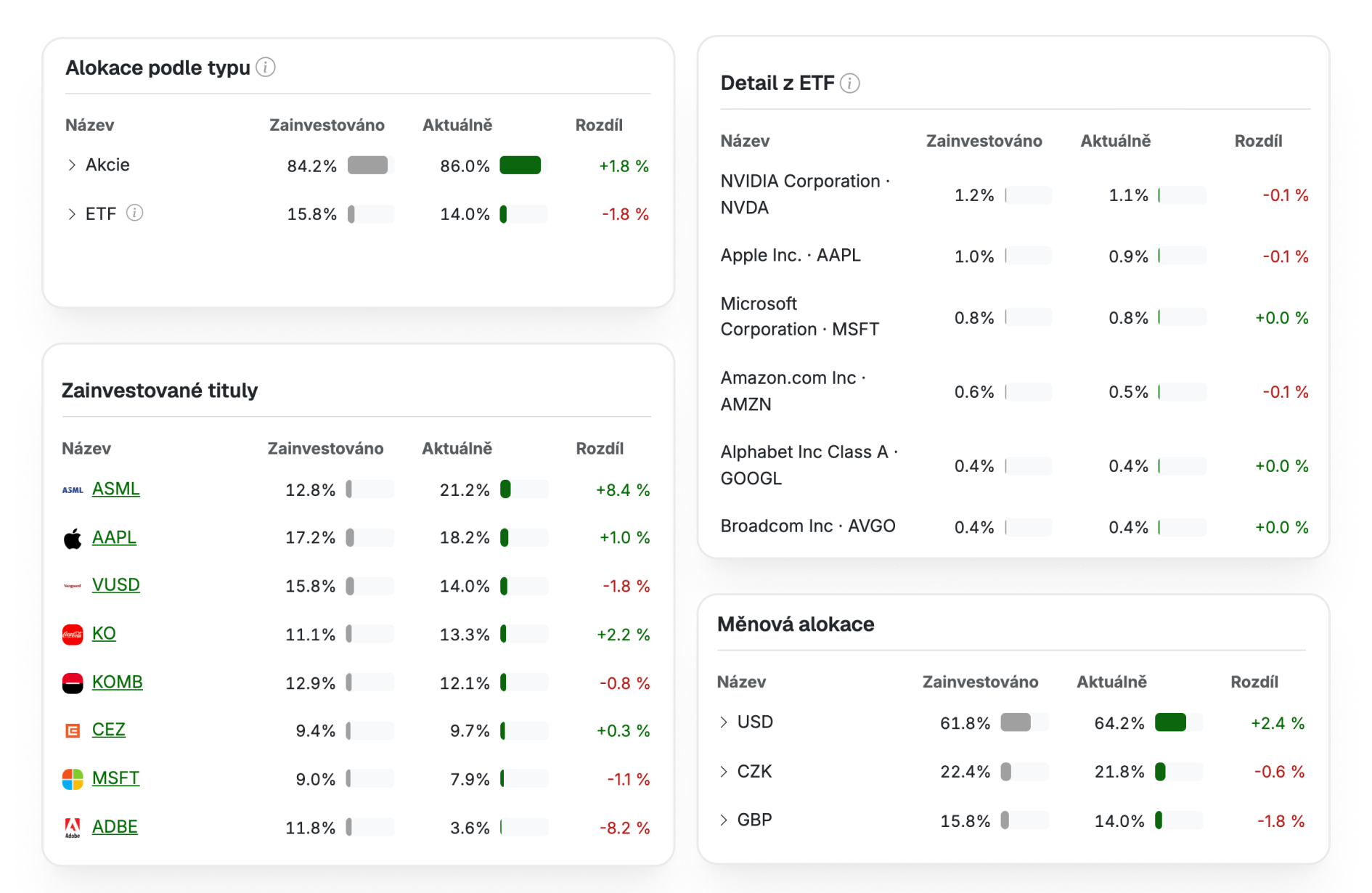Open the ASML ticker link
Screen dimensions: 1372x893
coord(115,489)
